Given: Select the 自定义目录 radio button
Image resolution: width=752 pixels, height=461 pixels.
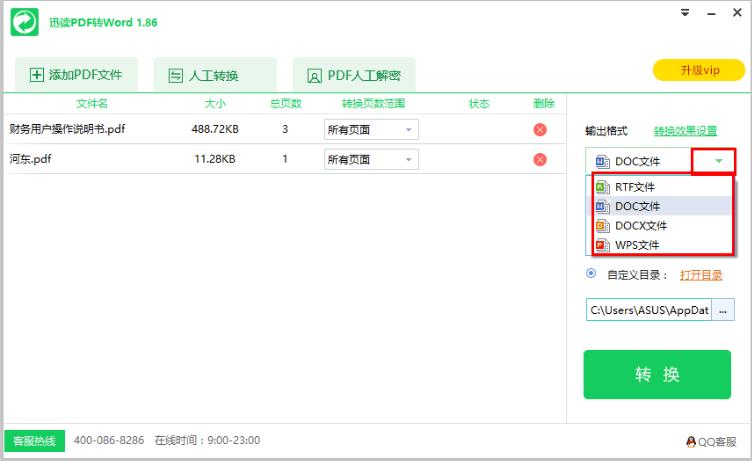Looking at the screenshot, I should 591,273.
